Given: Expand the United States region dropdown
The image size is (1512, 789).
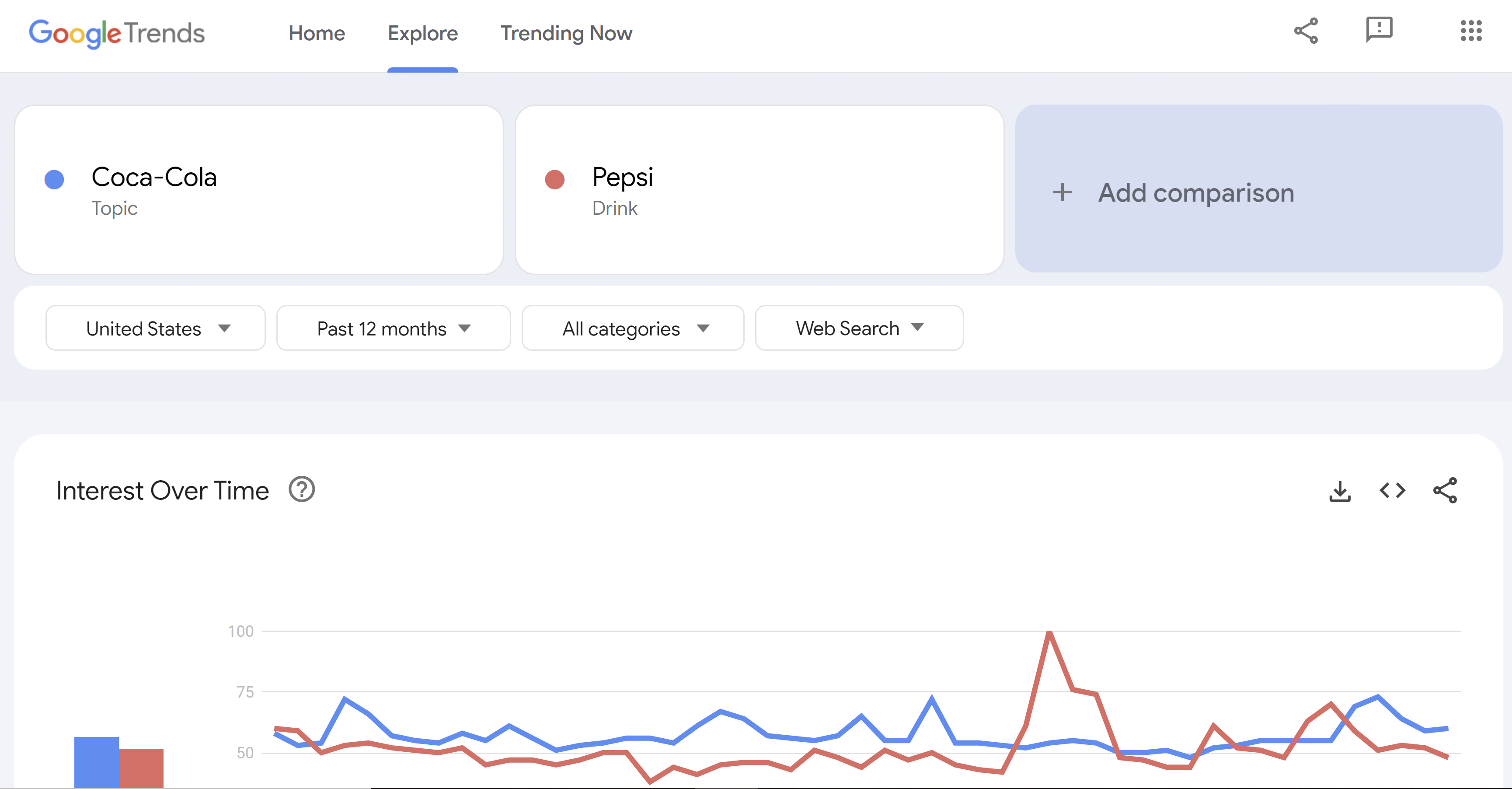Looking at the screenshot, I should click(x=156, y=328).
